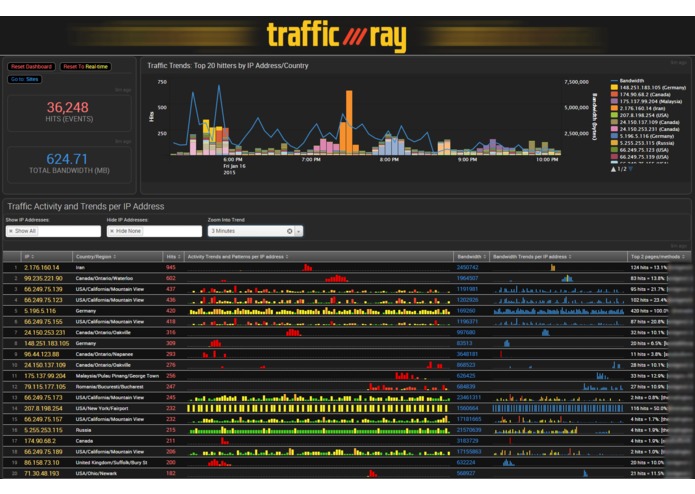This screenshot has width=695, height=494.
Task: Remove the Hide None tag in Hide IP Addresses
Action: pyautogui.click(x=112, y=231)
